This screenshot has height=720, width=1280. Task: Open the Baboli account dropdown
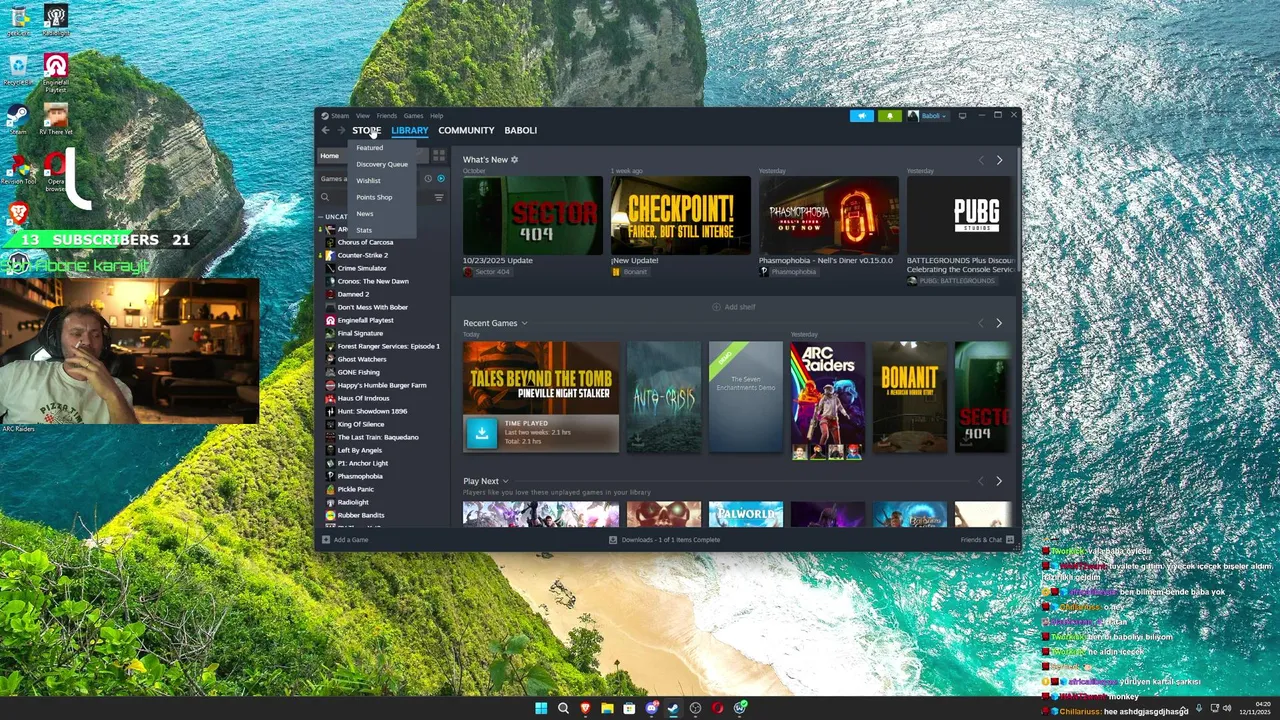point(927,116)
